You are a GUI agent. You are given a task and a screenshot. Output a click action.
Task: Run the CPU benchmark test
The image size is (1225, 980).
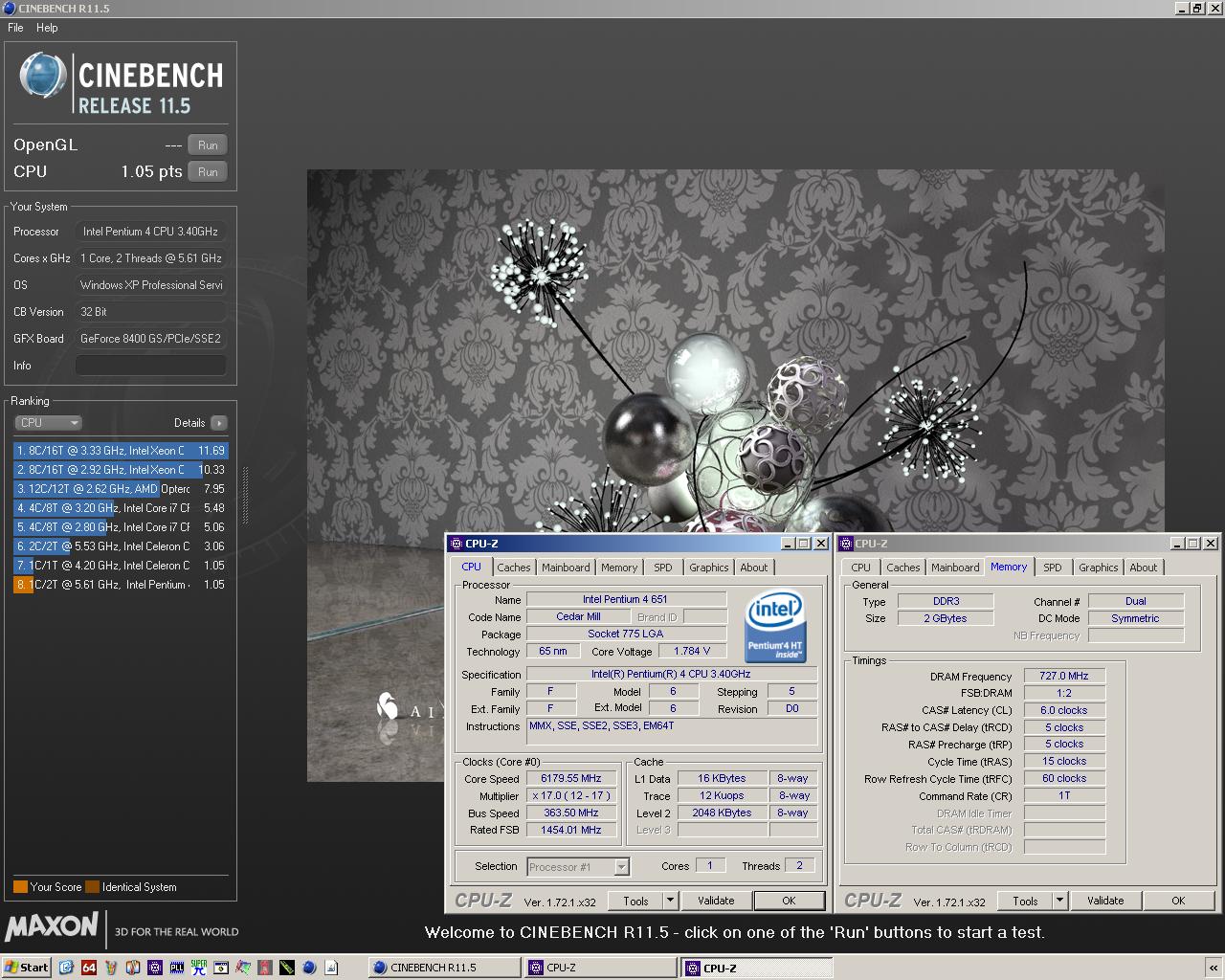pyautogui.click(x=208, y=172)
